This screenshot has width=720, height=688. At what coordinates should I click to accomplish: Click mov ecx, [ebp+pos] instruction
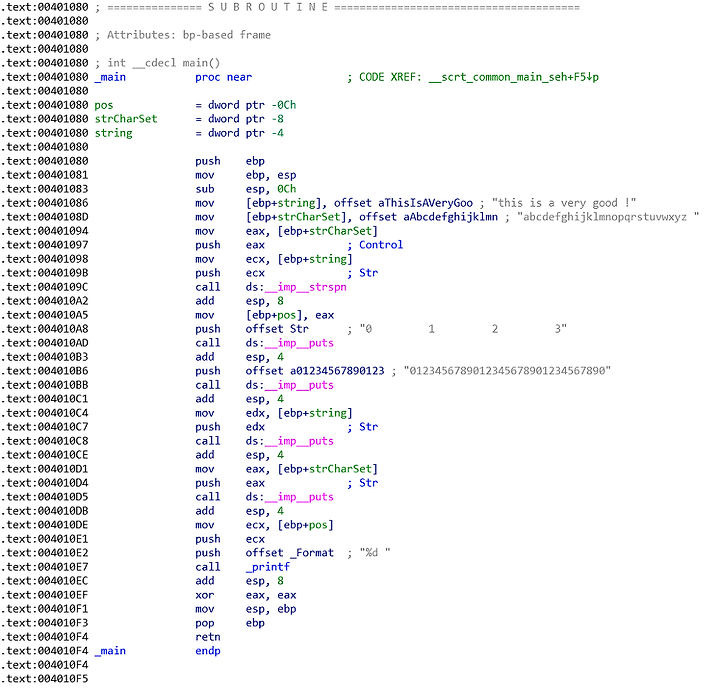coord(264,525)
